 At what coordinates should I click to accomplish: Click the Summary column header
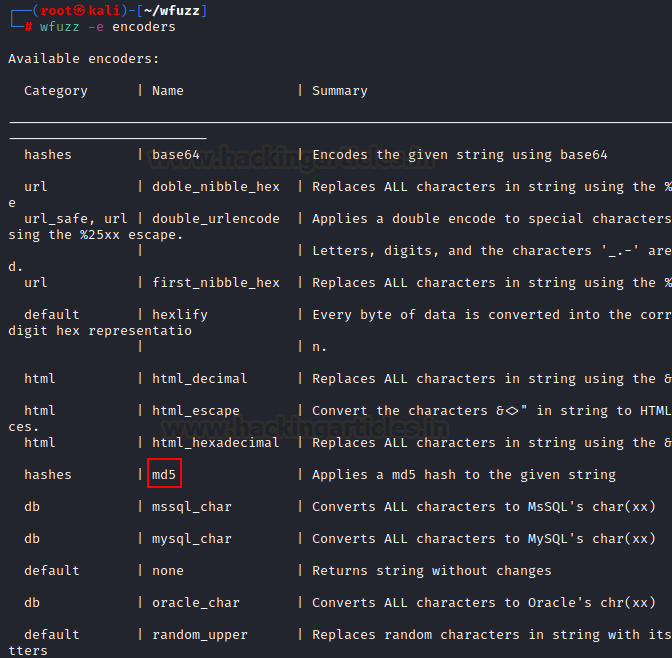340,91
